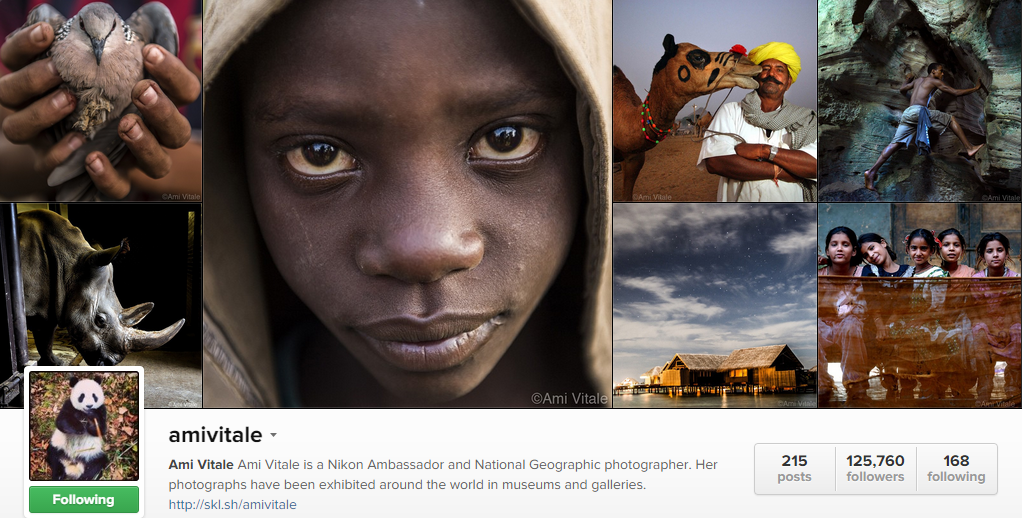
Task: View the 168 following list
Action: [956, 468]
